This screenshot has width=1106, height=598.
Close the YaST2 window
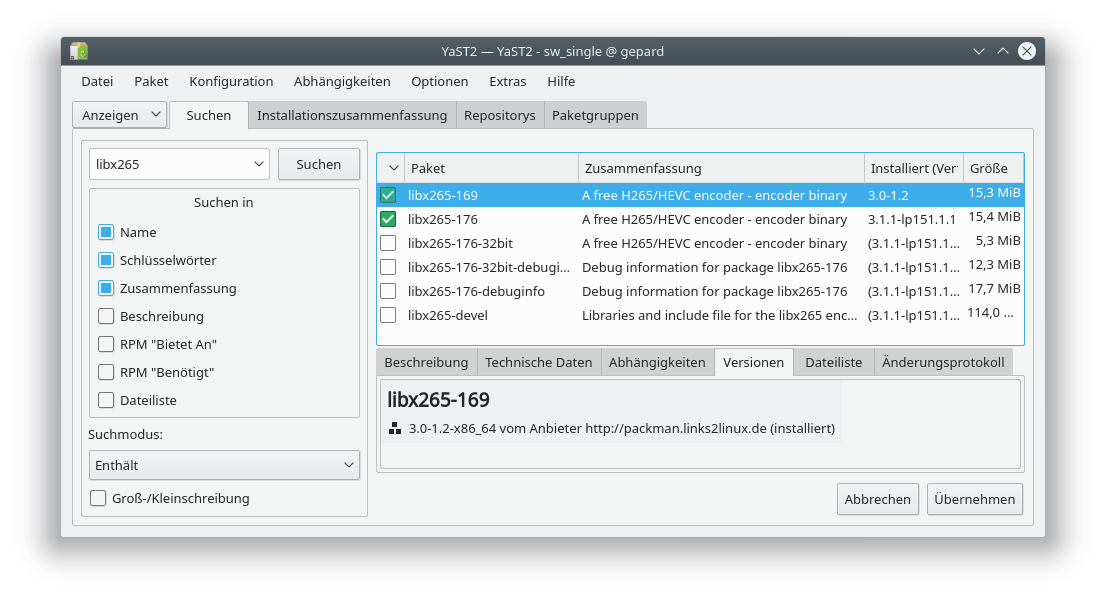(x=1027, y=51)
